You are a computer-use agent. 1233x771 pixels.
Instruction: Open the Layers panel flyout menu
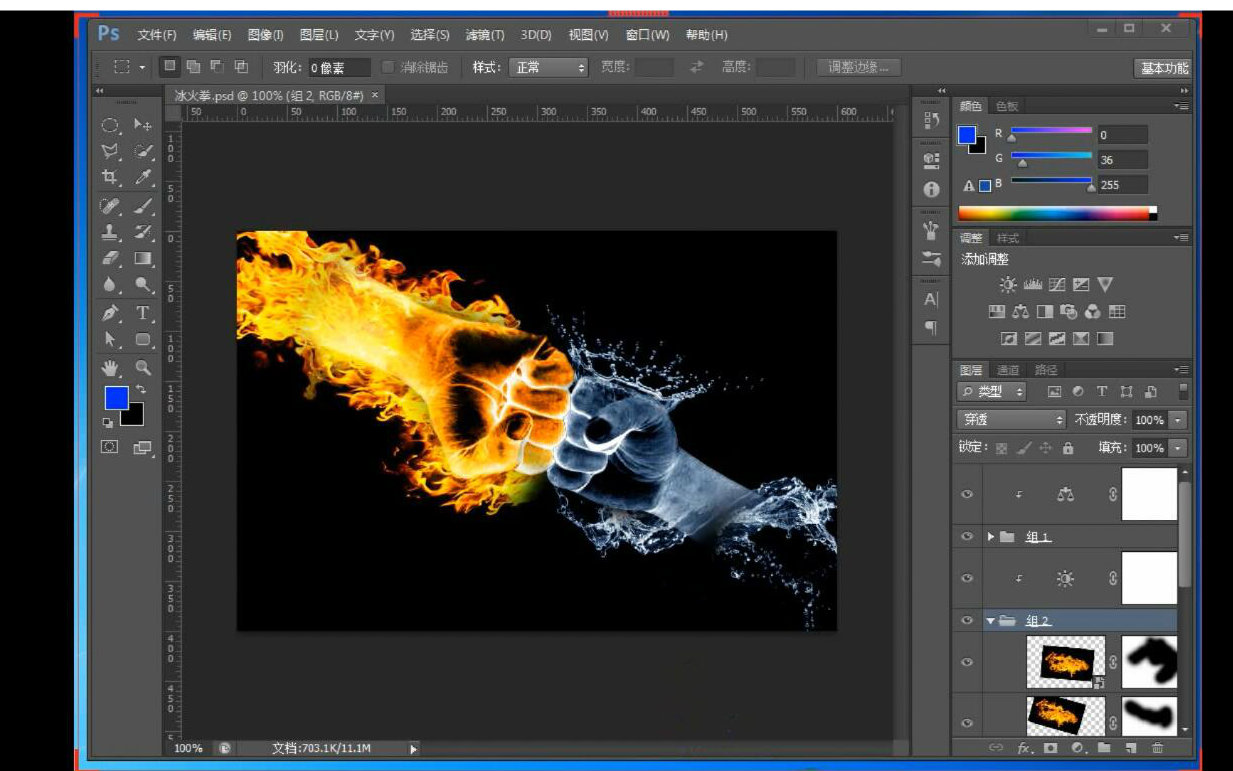pos(1182,369)
